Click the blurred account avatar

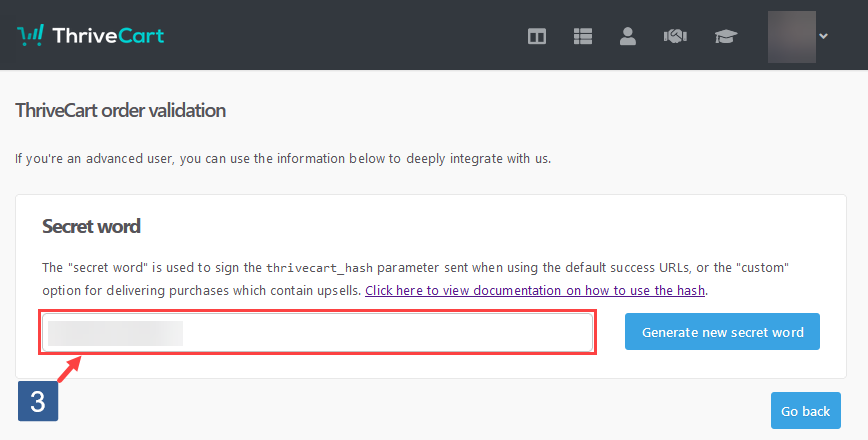click(792, 37)
